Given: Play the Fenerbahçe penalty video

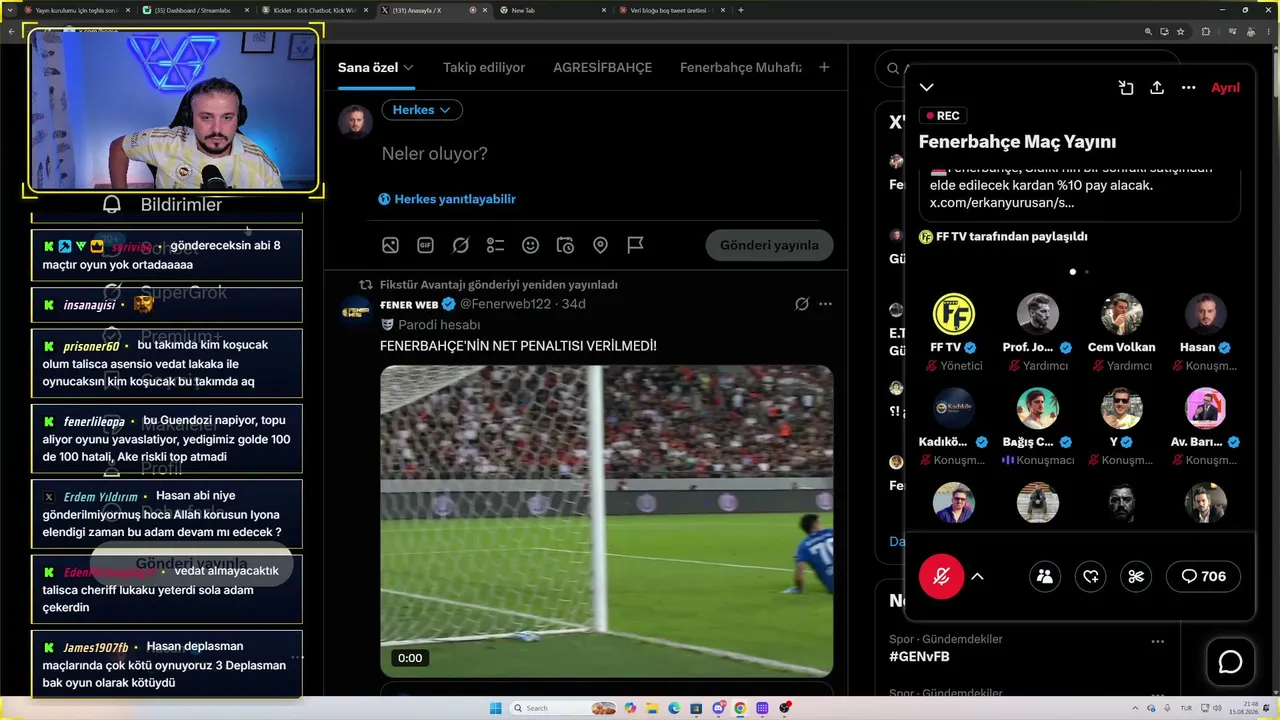Looking at the screenshot, I should click(x=606, y=521).
